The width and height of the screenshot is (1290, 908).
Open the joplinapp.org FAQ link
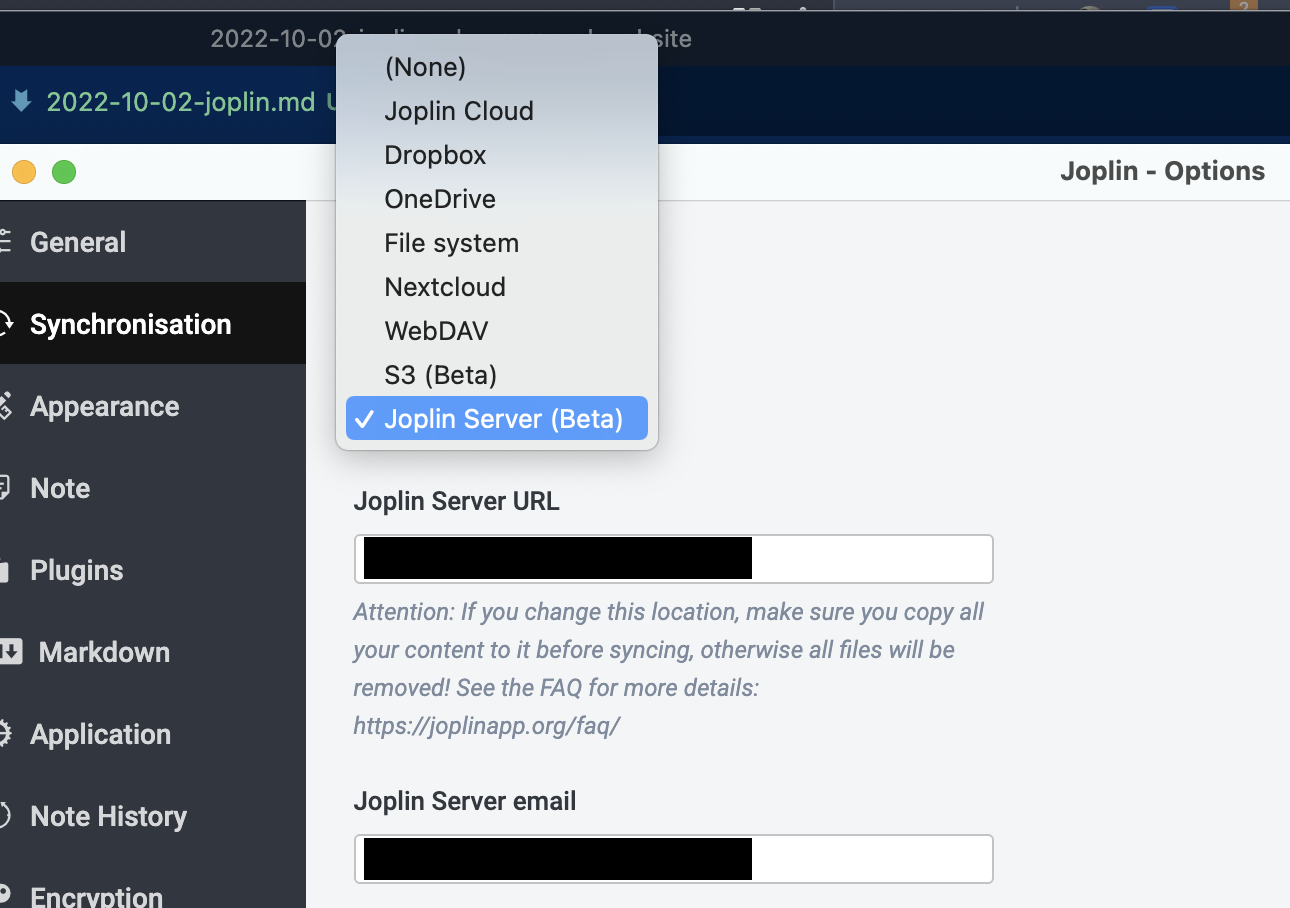(x=487, y=725)
